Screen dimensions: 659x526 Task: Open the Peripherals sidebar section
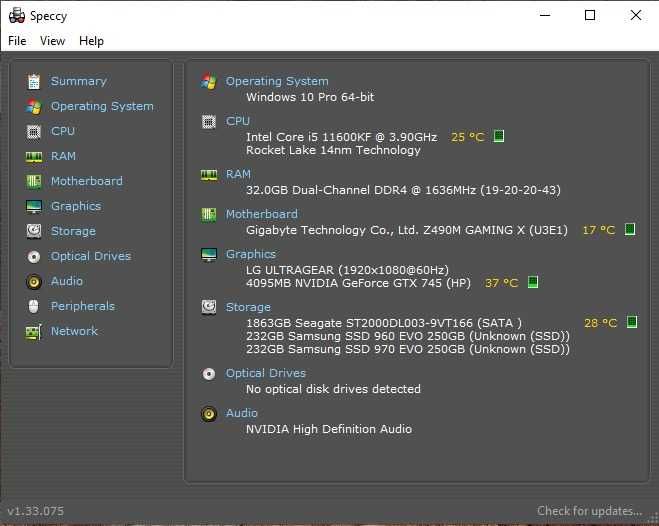point(82,306)
